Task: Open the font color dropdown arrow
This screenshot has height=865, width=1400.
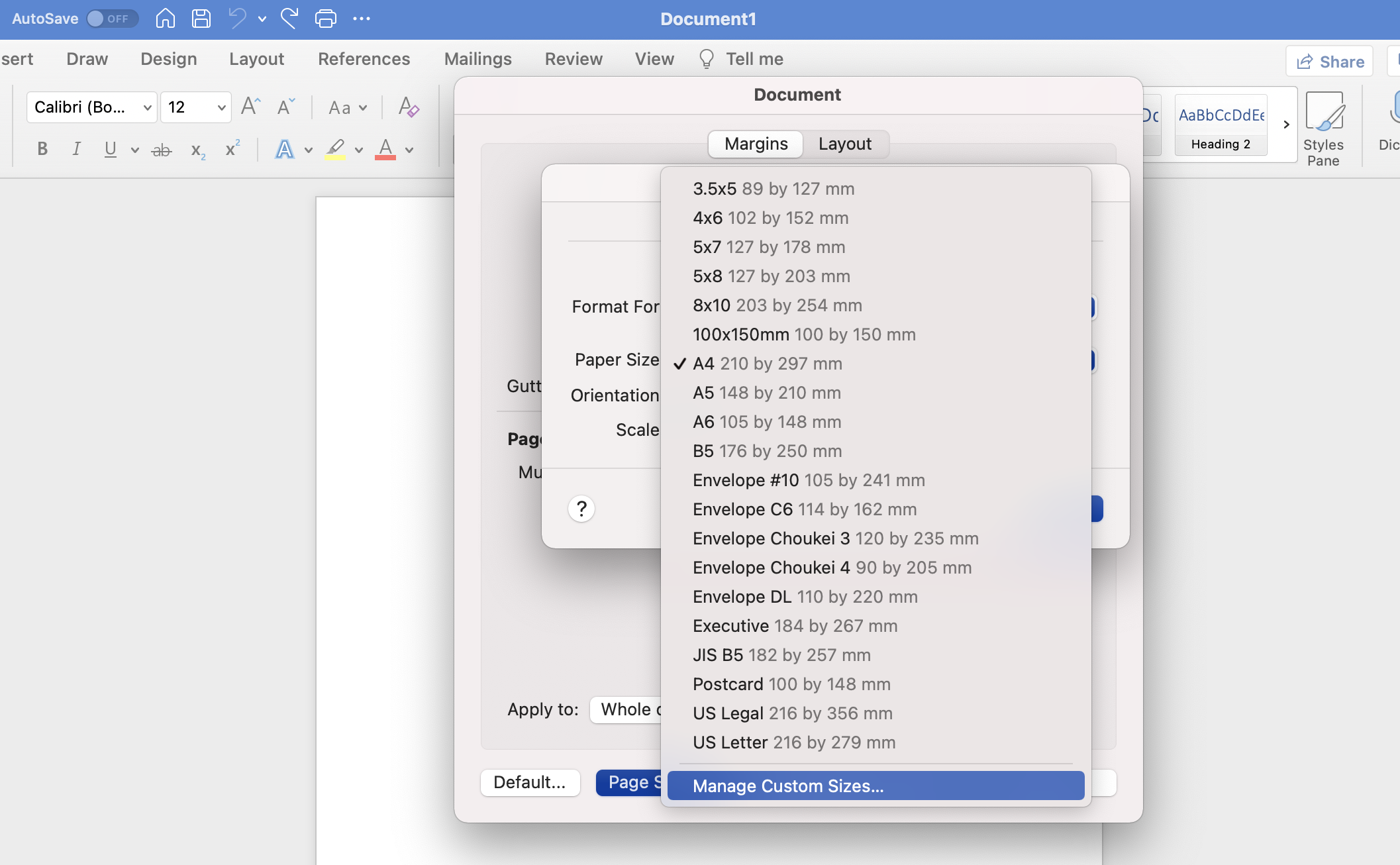Action: click(x=409, y=150)
